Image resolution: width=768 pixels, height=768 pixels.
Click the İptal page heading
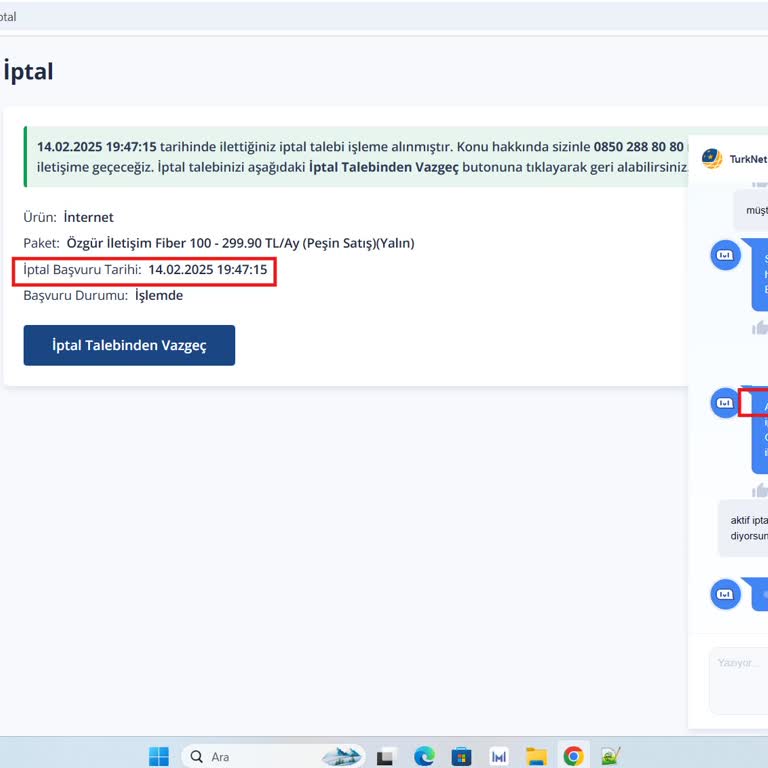28,72
